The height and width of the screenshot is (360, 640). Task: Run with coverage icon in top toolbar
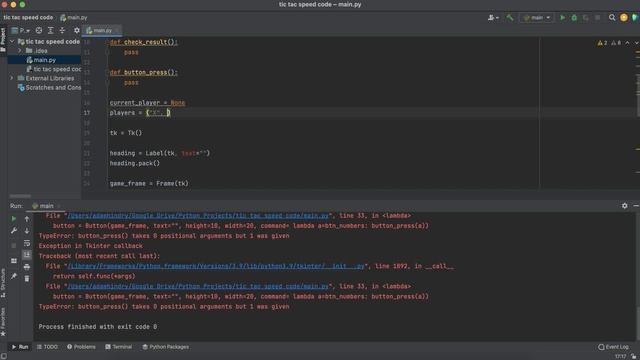[x=586, y=18]
